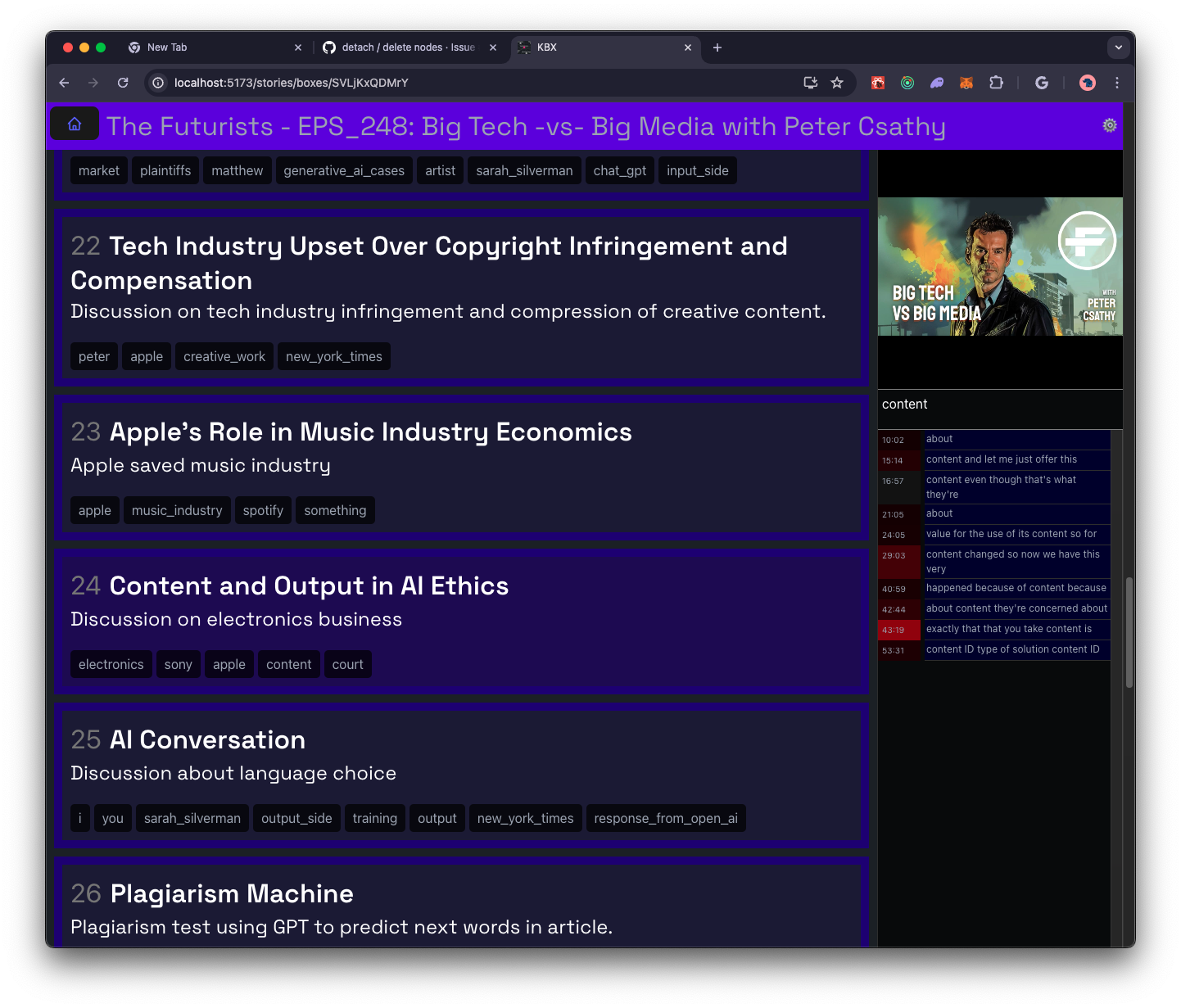Screen dimensions: 1181x1008
Task: Select the KBX browser tab
Action: click(606, 47)
